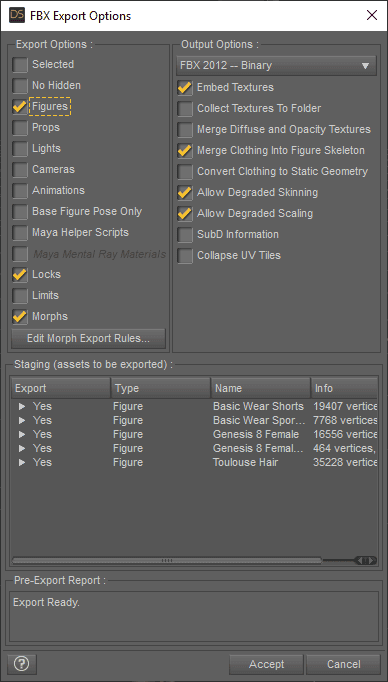
Task: Expand the Genesis 8 Femal... row with 464 vertices
Action: pyautogui.click(x=22, y=448)
